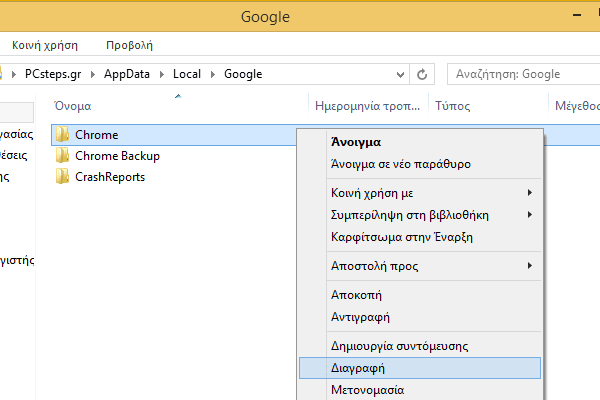Select Καρφίτσωμα στην Έναρξη menu entry
The width and height of the screenshot is (600, 400).
pyautogui.click(x=420, y=237)
